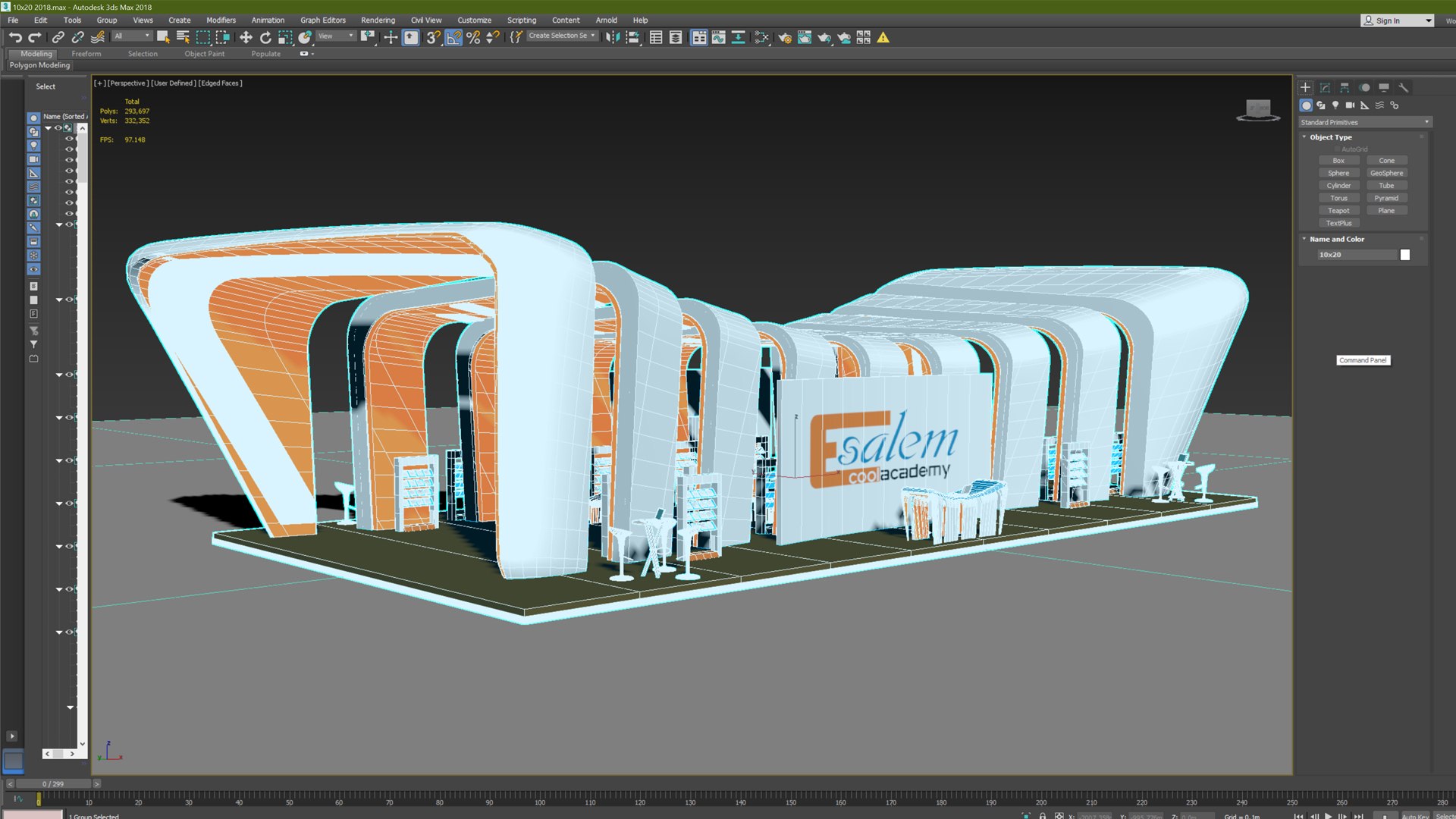Choose the Select and Move tool

(x=246, y=37)
